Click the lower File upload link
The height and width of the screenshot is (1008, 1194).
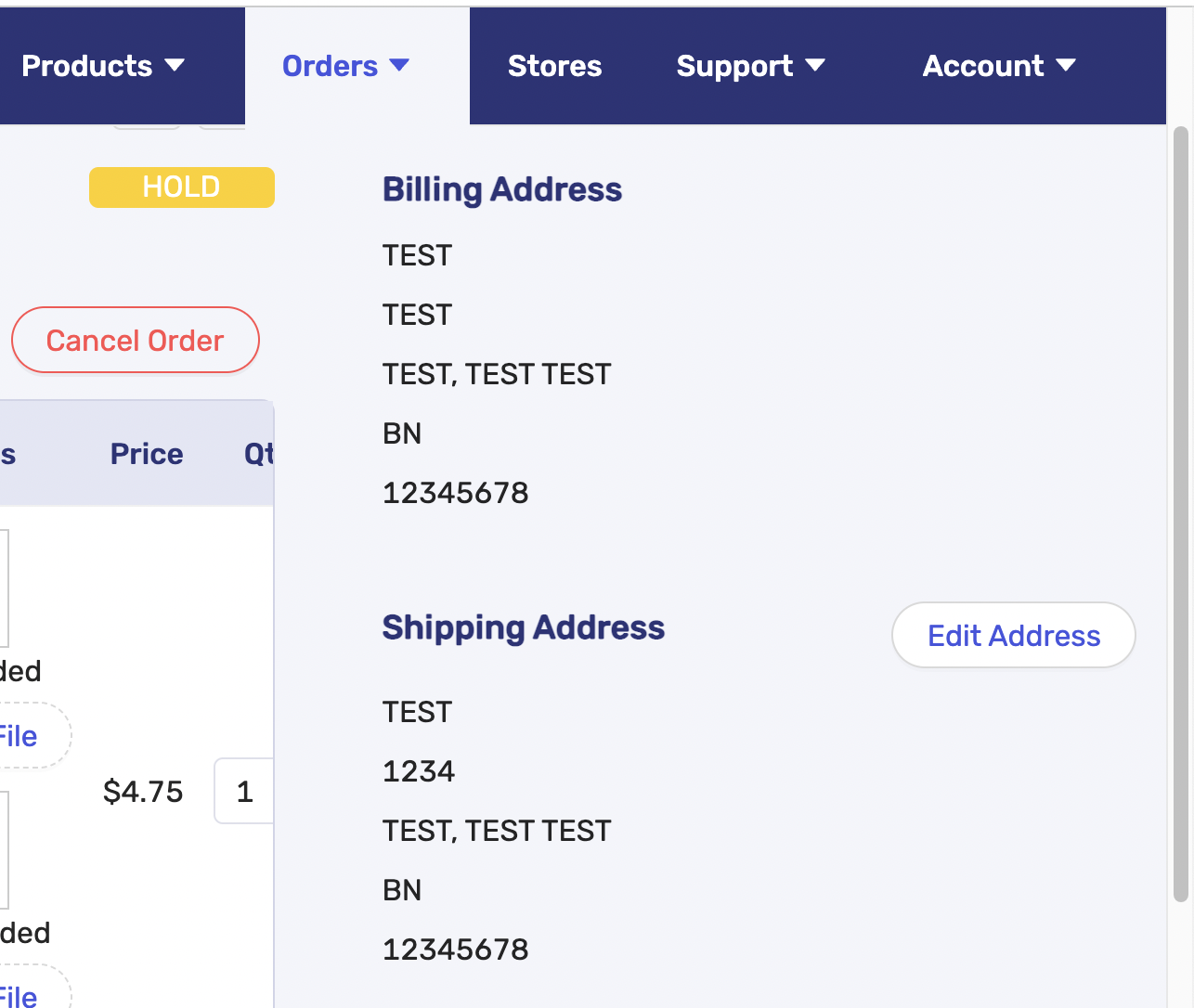click(19, 997)
